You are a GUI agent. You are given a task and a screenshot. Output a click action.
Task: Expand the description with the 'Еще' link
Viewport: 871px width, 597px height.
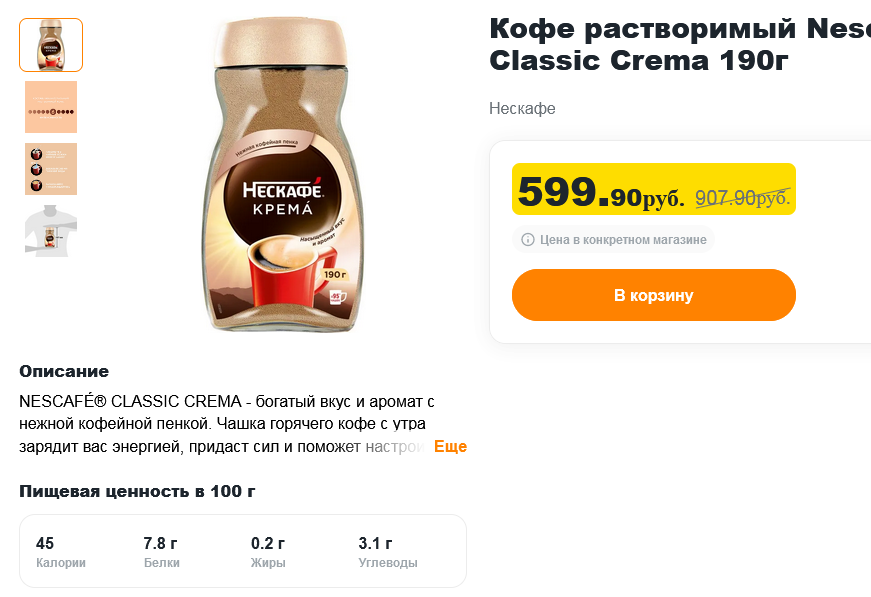pyautogui.click(x=450, y=446)
